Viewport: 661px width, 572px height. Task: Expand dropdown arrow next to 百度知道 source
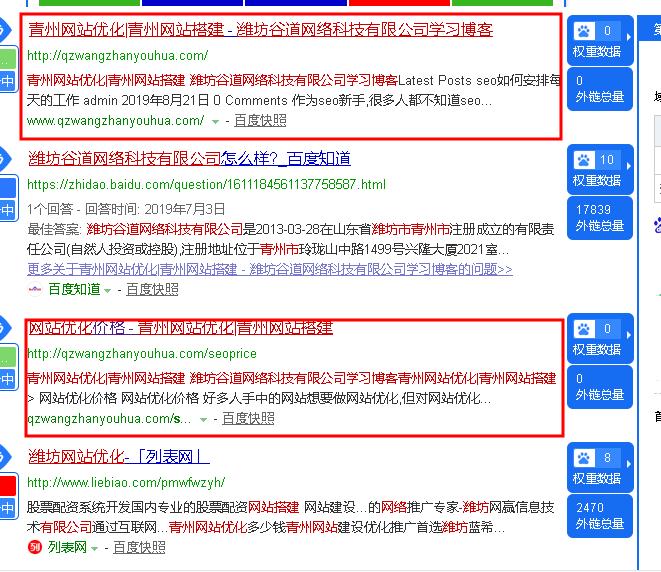point(107,291)
